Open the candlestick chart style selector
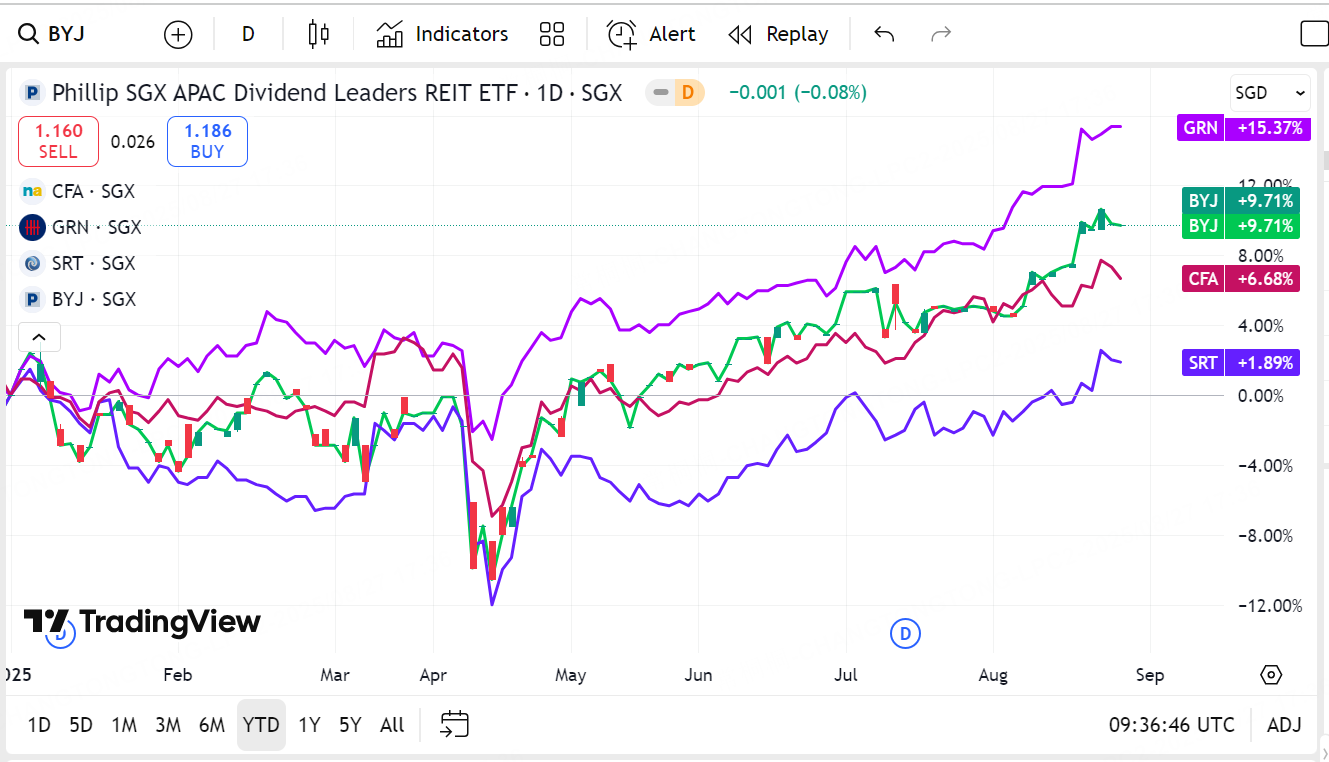Image resolution: width=1329 pixels, height=762 pixels. coord(319,34)
